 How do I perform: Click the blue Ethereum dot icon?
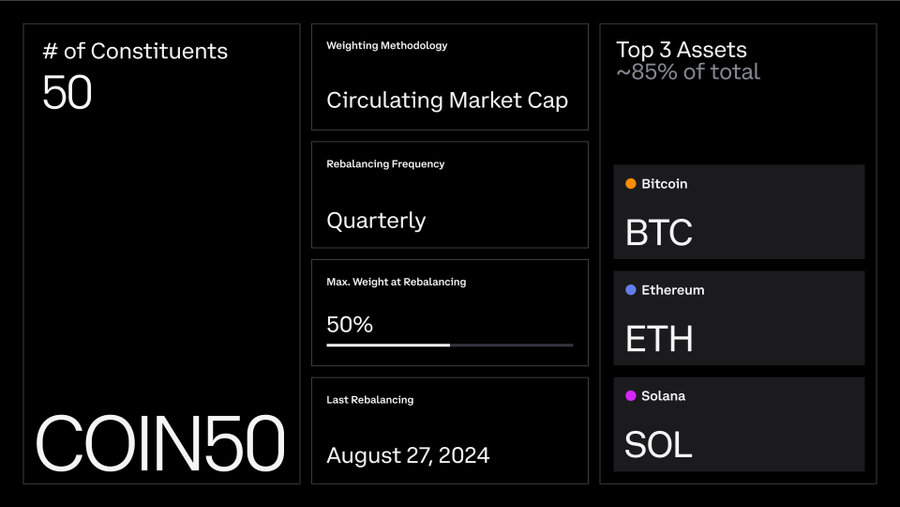[x=630, y=290]
